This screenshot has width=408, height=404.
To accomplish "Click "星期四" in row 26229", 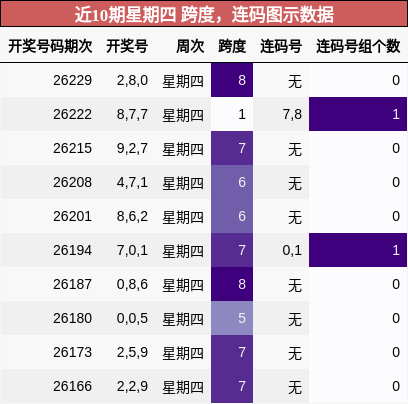I will click(x=183, y=81).
